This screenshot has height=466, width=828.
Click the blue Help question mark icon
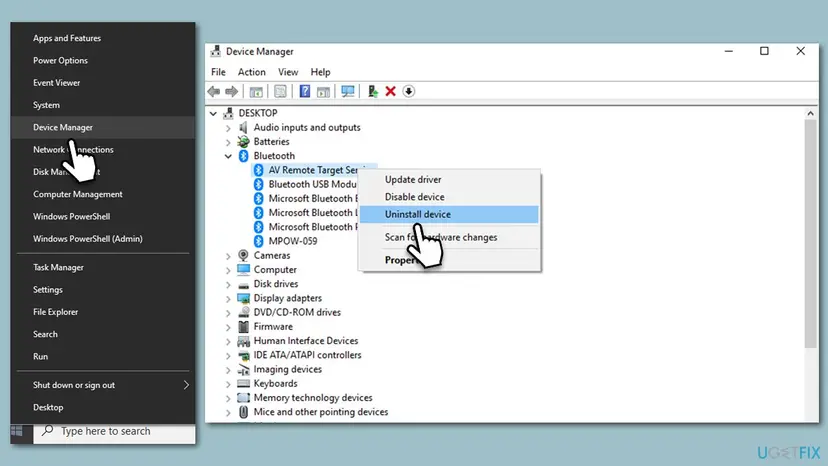pyautogui.click(x=305, y=91)
